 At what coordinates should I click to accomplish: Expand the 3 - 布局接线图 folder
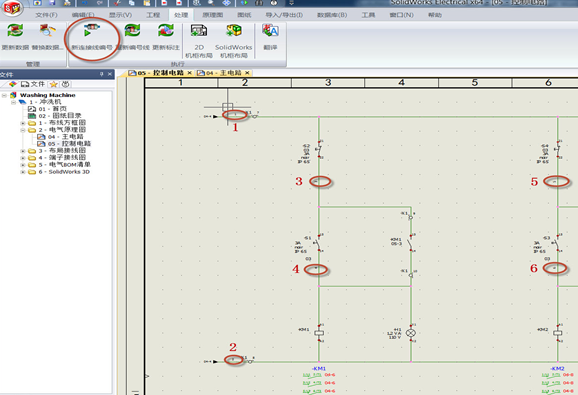click(23, 151)
